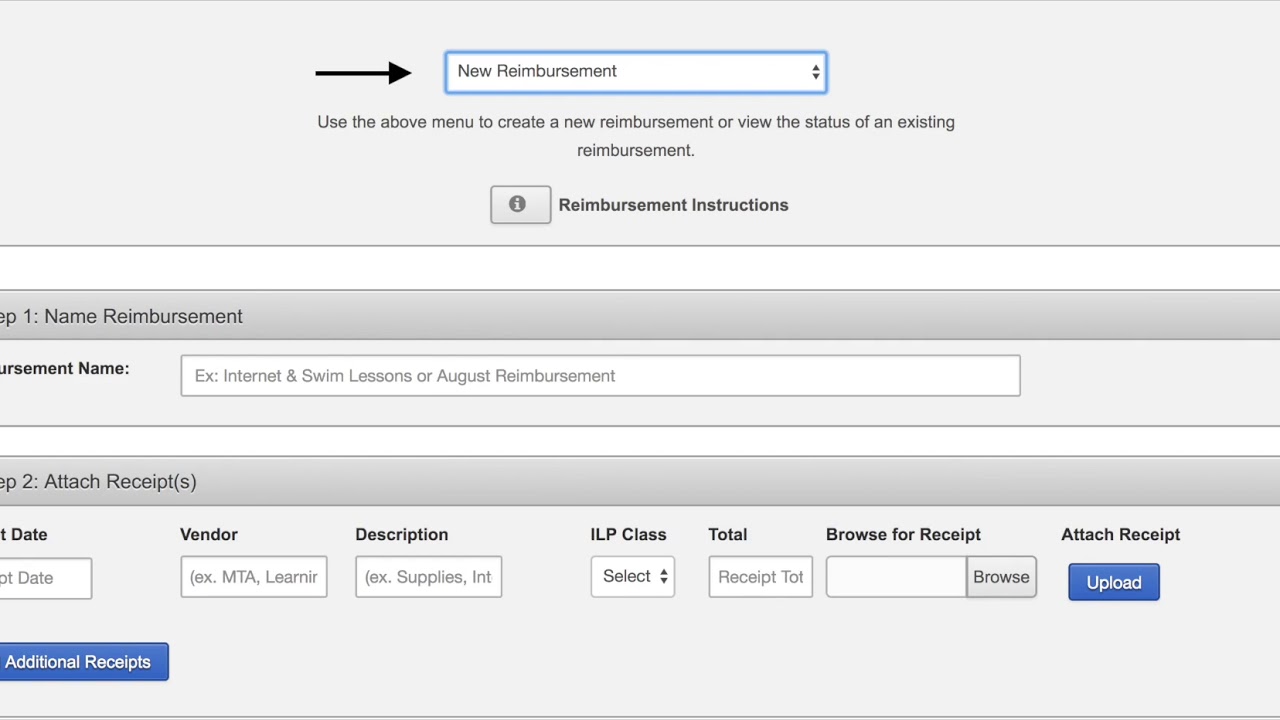This screenshot has height=720, width=1280.
Task: Expand the ILP Class Select dropdown
Action: click(x=633, y=577)
